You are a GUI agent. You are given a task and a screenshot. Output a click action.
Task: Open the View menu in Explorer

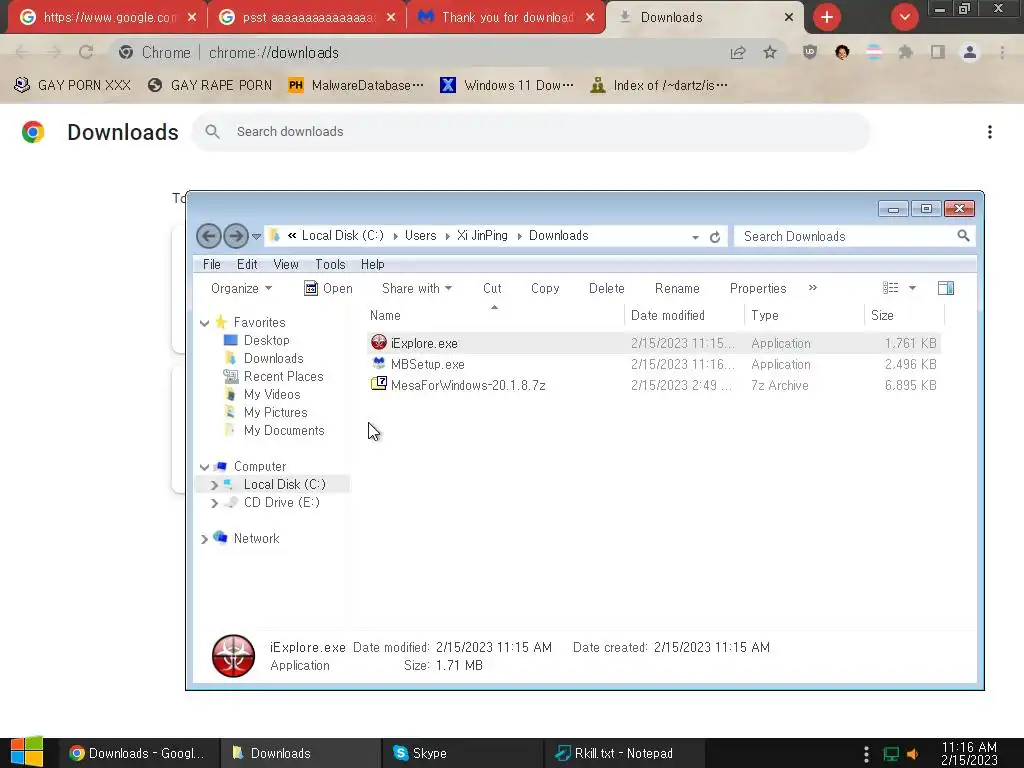coord(286,264)
